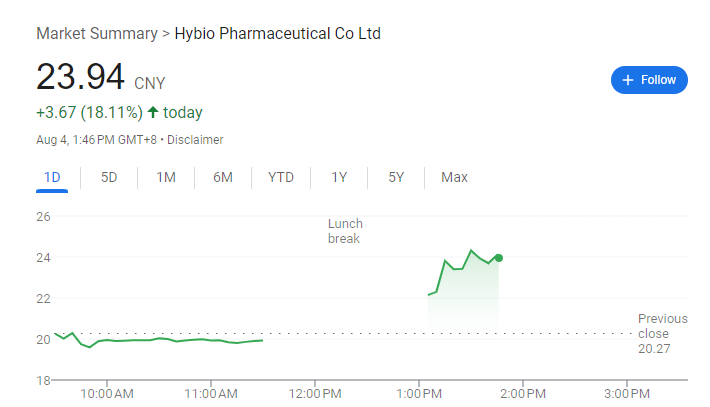Image resolution: width=710 pixels, height=407 pixels.
Task: Switch to the 6M chart range
Action: 223,177
